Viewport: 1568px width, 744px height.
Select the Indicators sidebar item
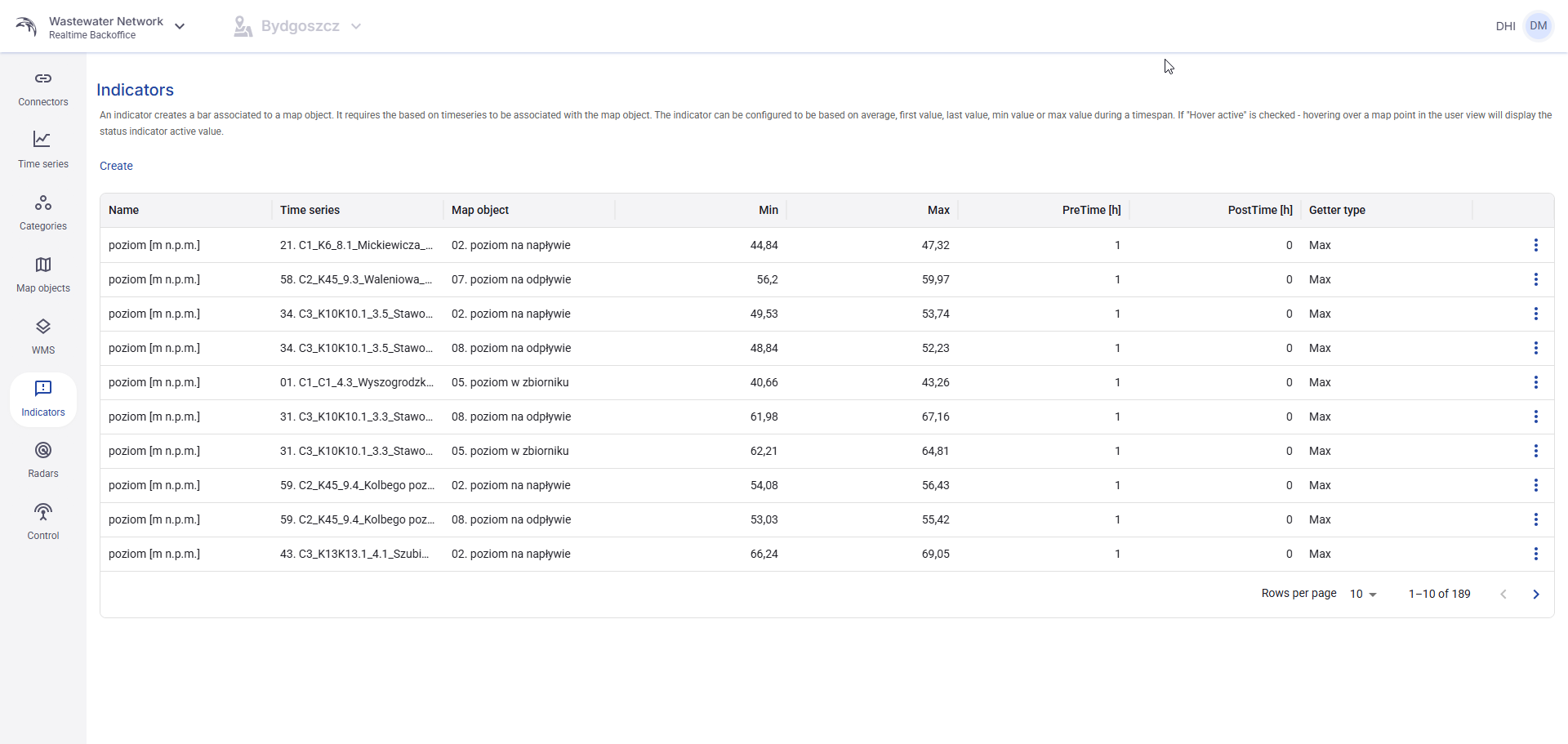pyautogui.click(x=43, y=399)
